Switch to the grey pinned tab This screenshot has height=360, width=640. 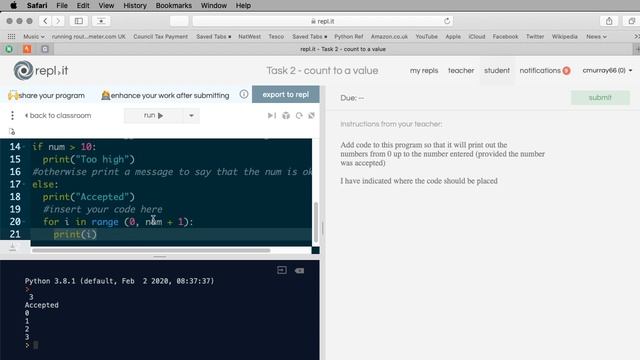coord(45,49)
